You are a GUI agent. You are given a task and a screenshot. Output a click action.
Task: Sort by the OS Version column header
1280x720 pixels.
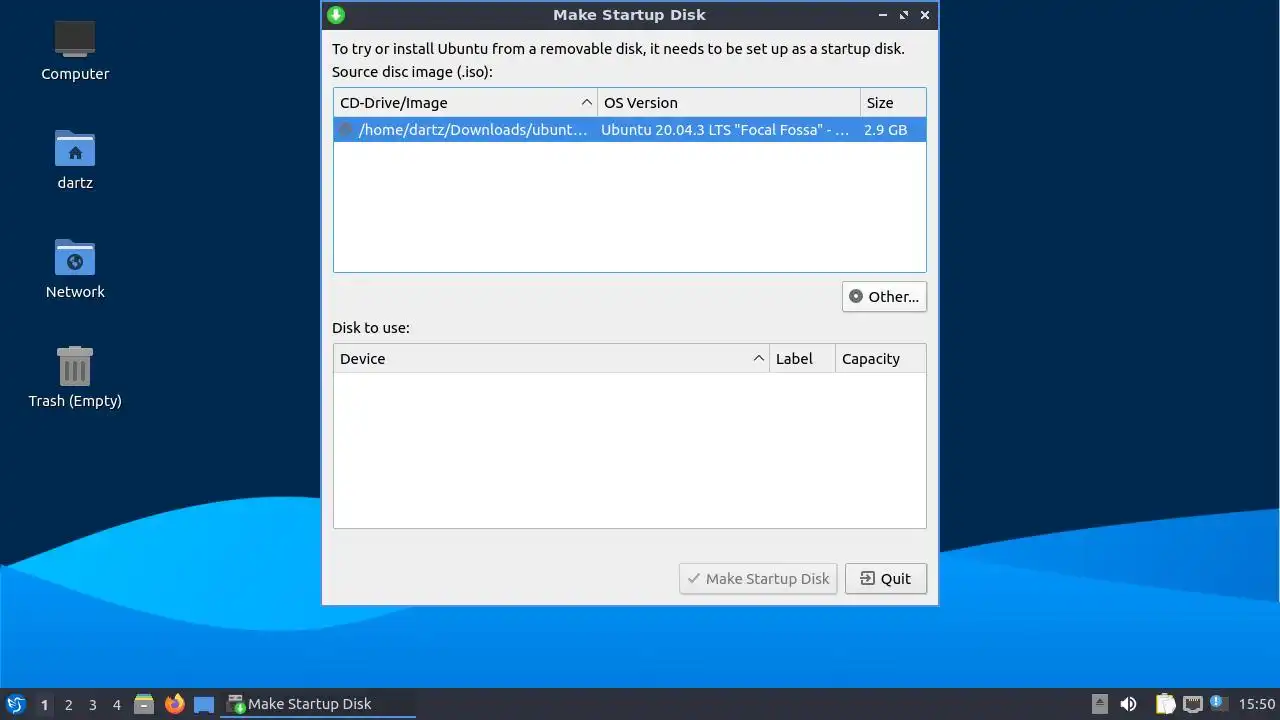point(729,103)
